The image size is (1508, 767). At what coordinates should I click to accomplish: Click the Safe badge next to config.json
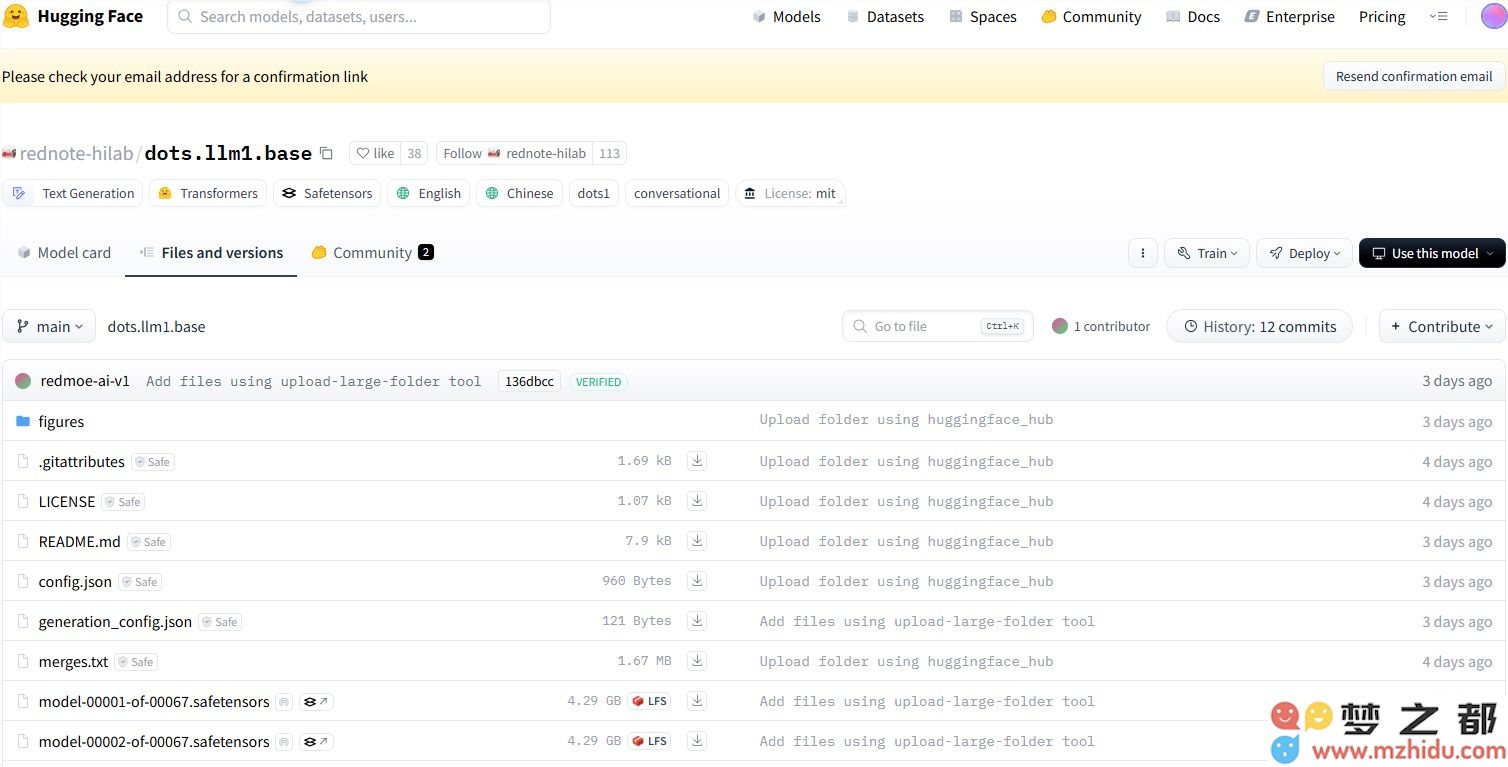[140, 582]
